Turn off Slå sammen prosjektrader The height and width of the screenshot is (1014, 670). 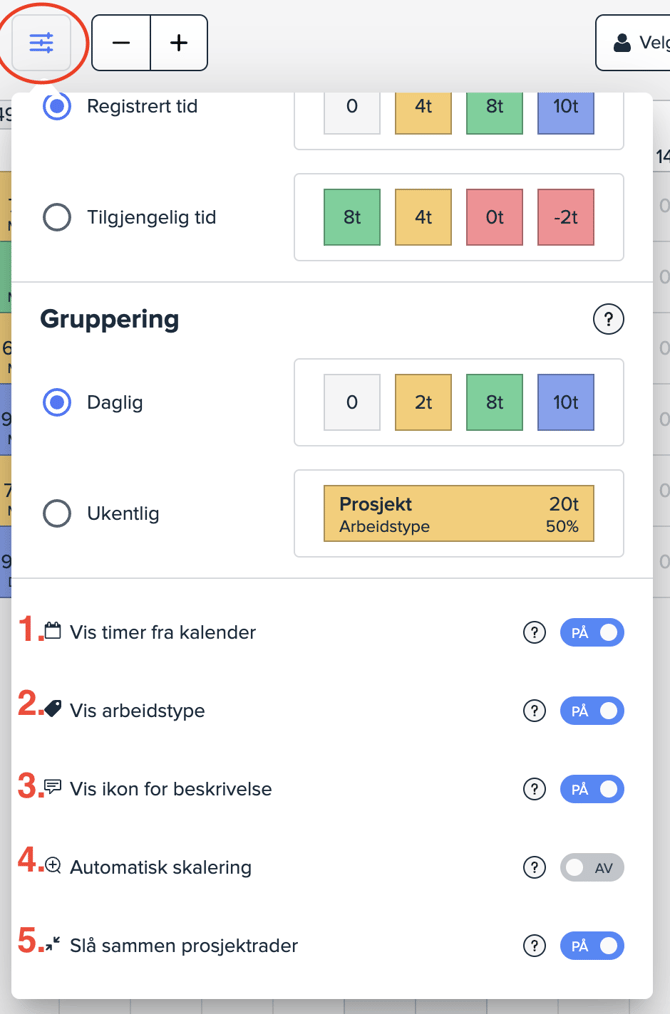coord(592,945)
